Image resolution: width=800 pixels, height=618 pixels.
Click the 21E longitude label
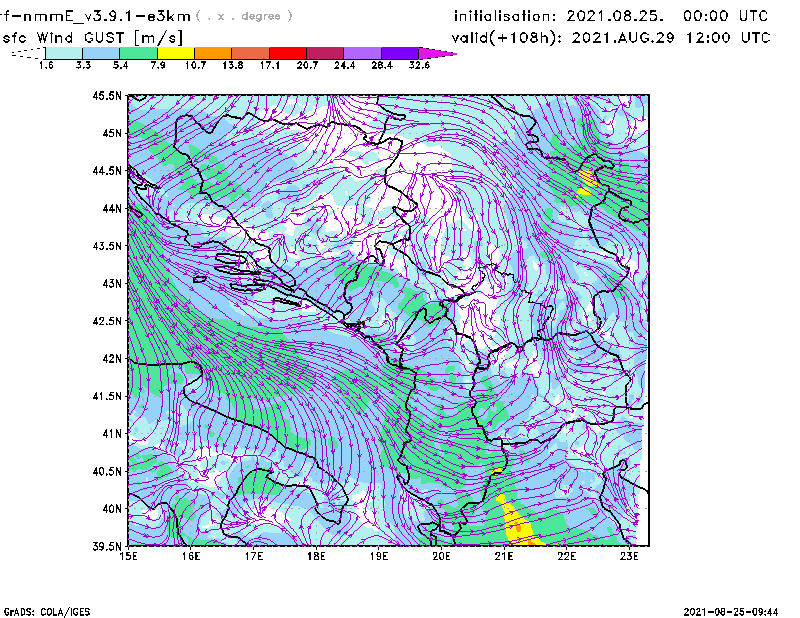(504, 556)
